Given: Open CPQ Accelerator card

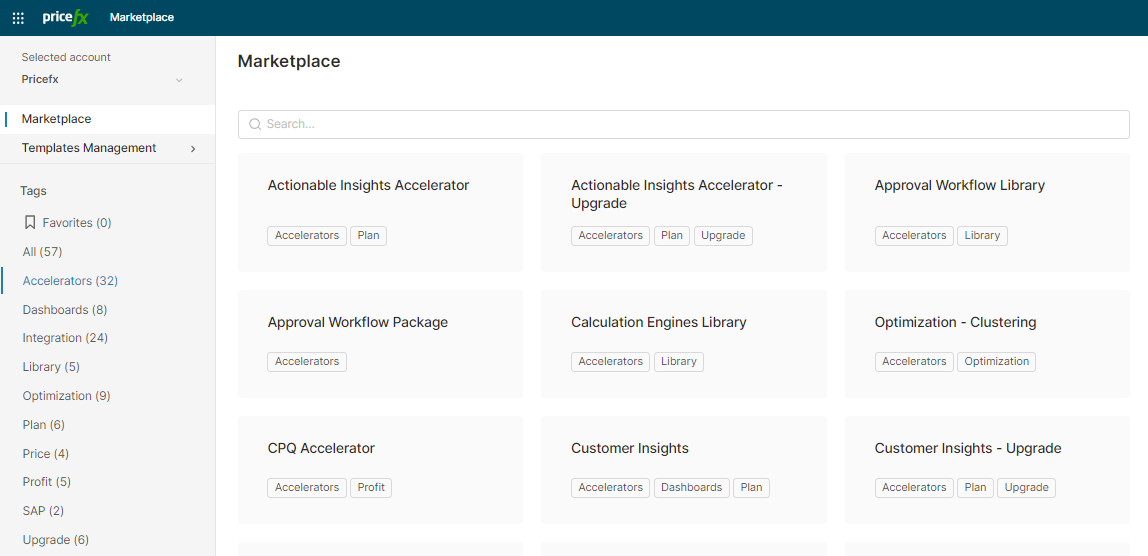Looking at the screenshot, I should pos(381,470).
